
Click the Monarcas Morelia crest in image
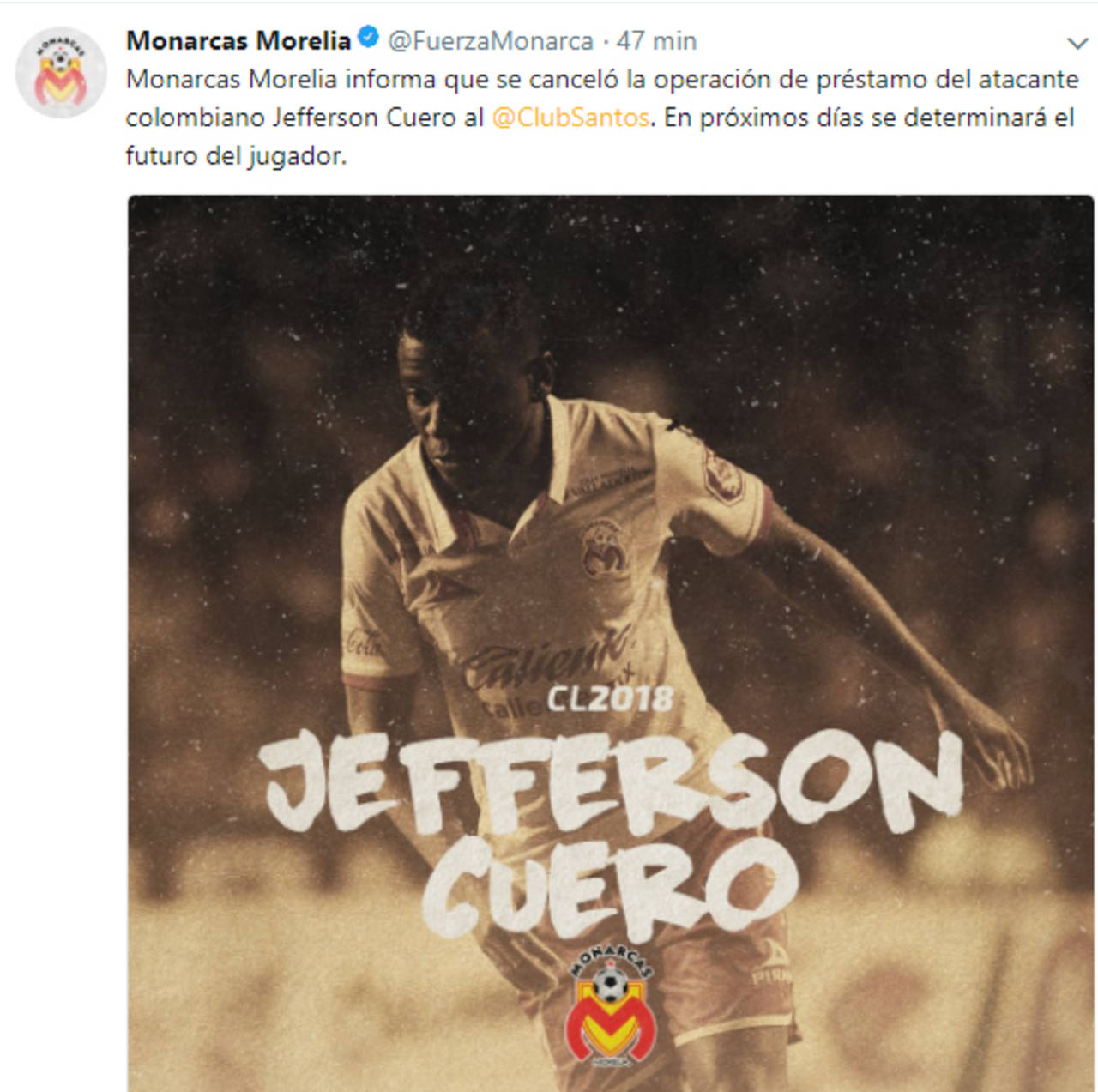coord(610,1011)
